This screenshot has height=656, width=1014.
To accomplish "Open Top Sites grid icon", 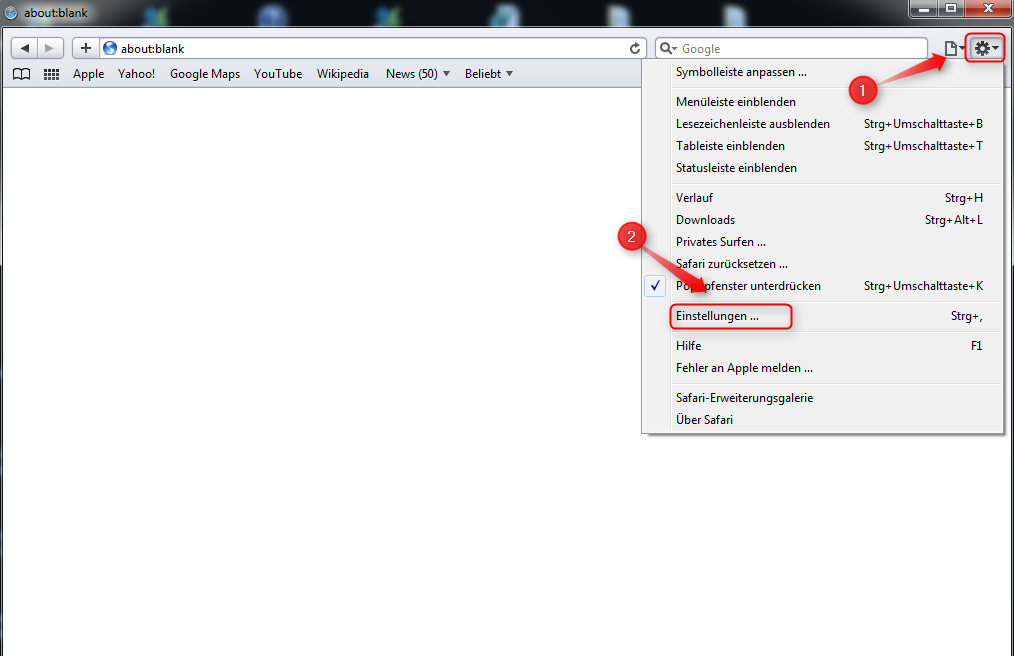I will point(51,74).
